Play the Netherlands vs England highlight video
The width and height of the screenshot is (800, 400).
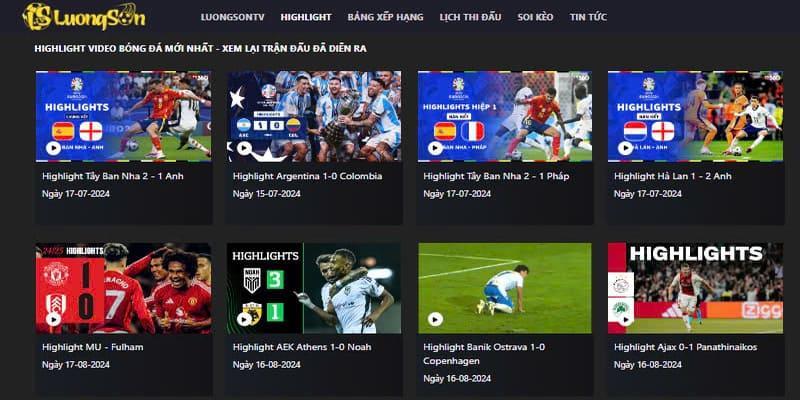626,148
